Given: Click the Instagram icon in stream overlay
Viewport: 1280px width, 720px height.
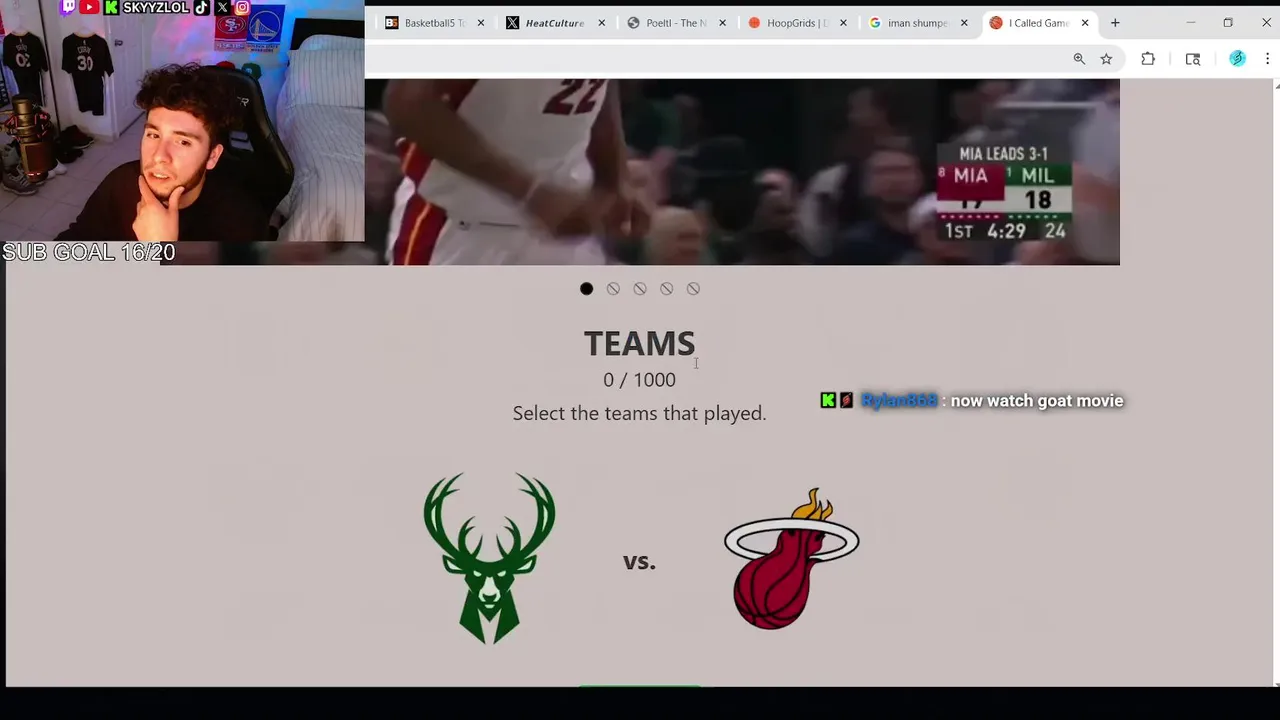Looking at the screenshot, I should [x=242, y=7].
